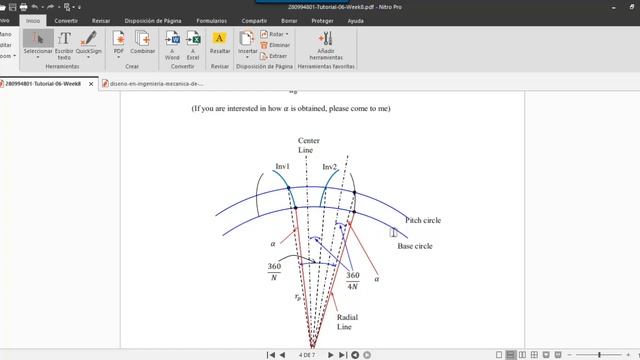Click Eliminar page option

[x=275, y=45]
